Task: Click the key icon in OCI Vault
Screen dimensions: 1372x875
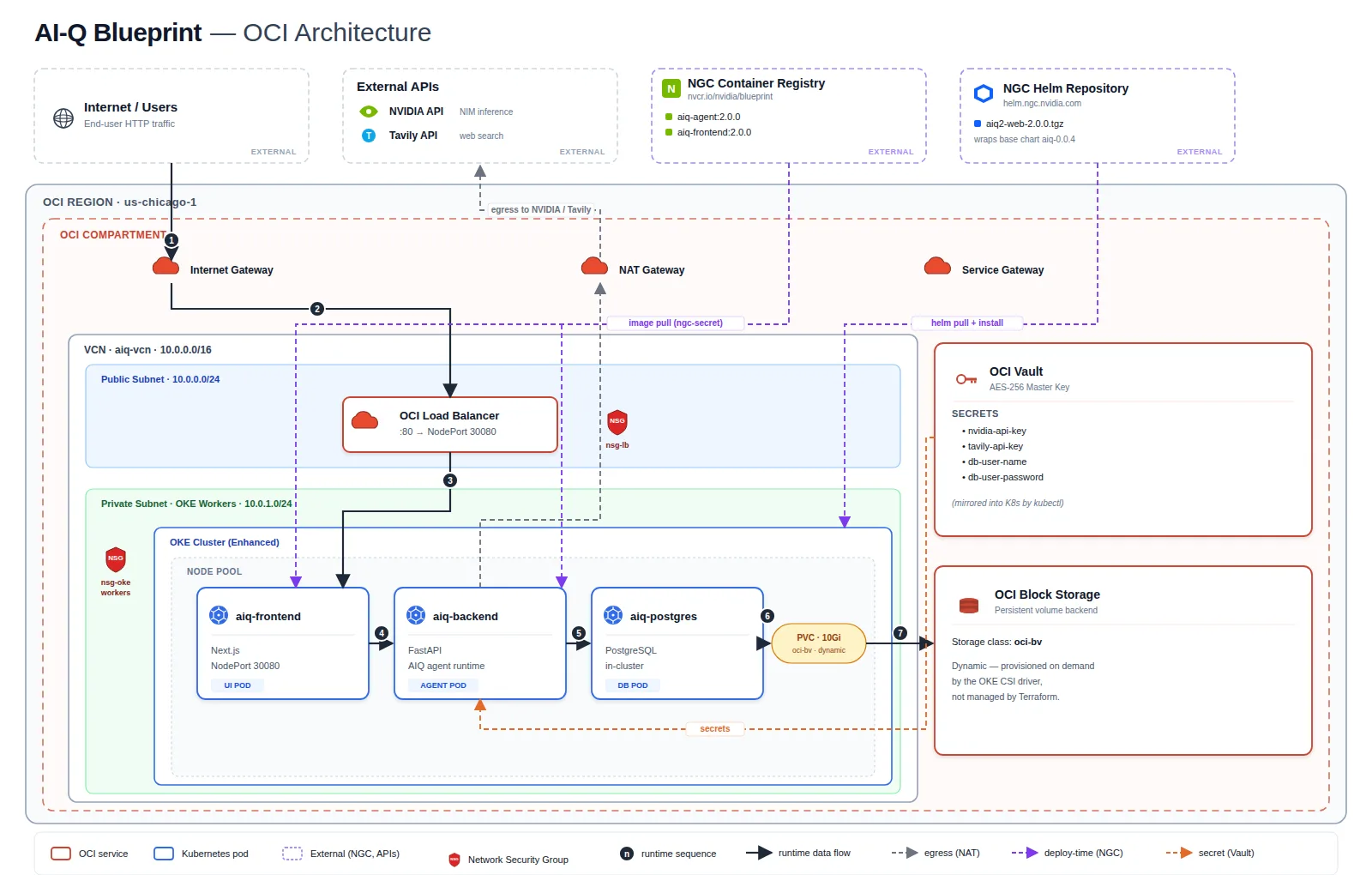Action: coord(966,379)
